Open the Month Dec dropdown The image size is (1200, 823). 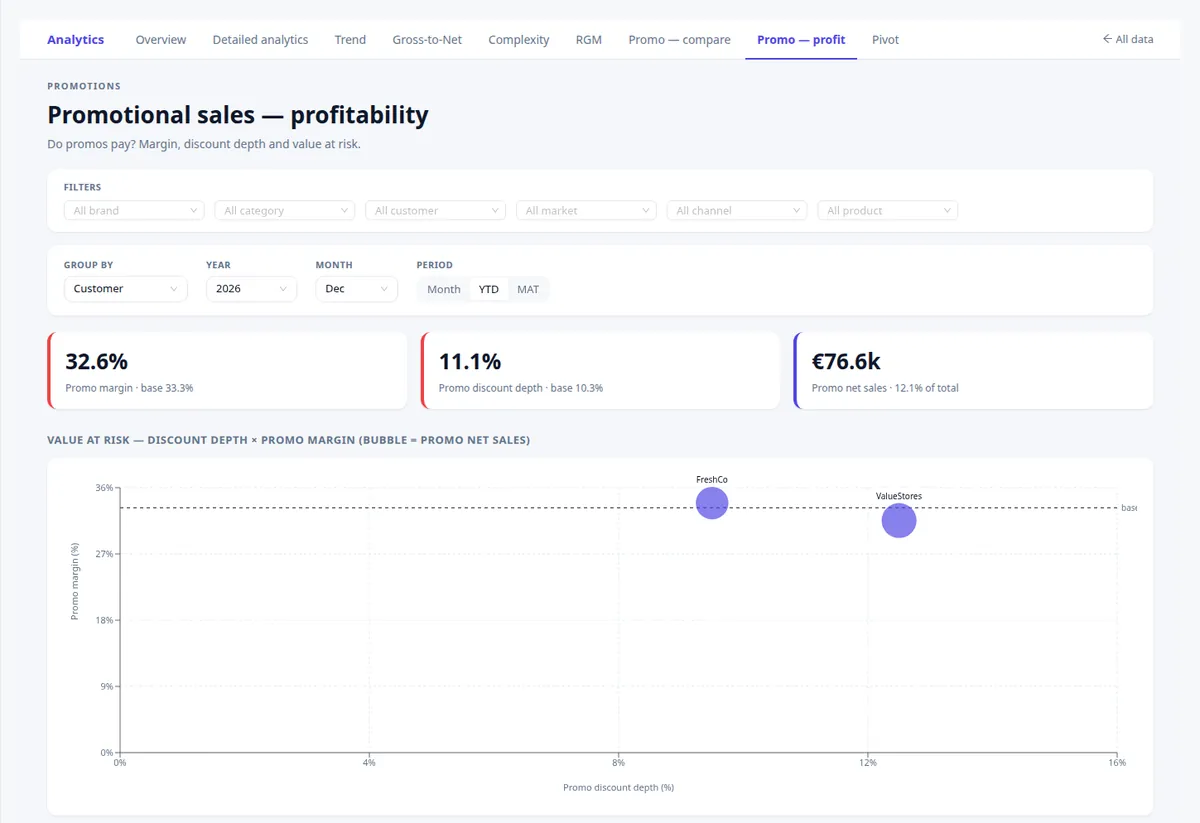click(x=356, y=289)
